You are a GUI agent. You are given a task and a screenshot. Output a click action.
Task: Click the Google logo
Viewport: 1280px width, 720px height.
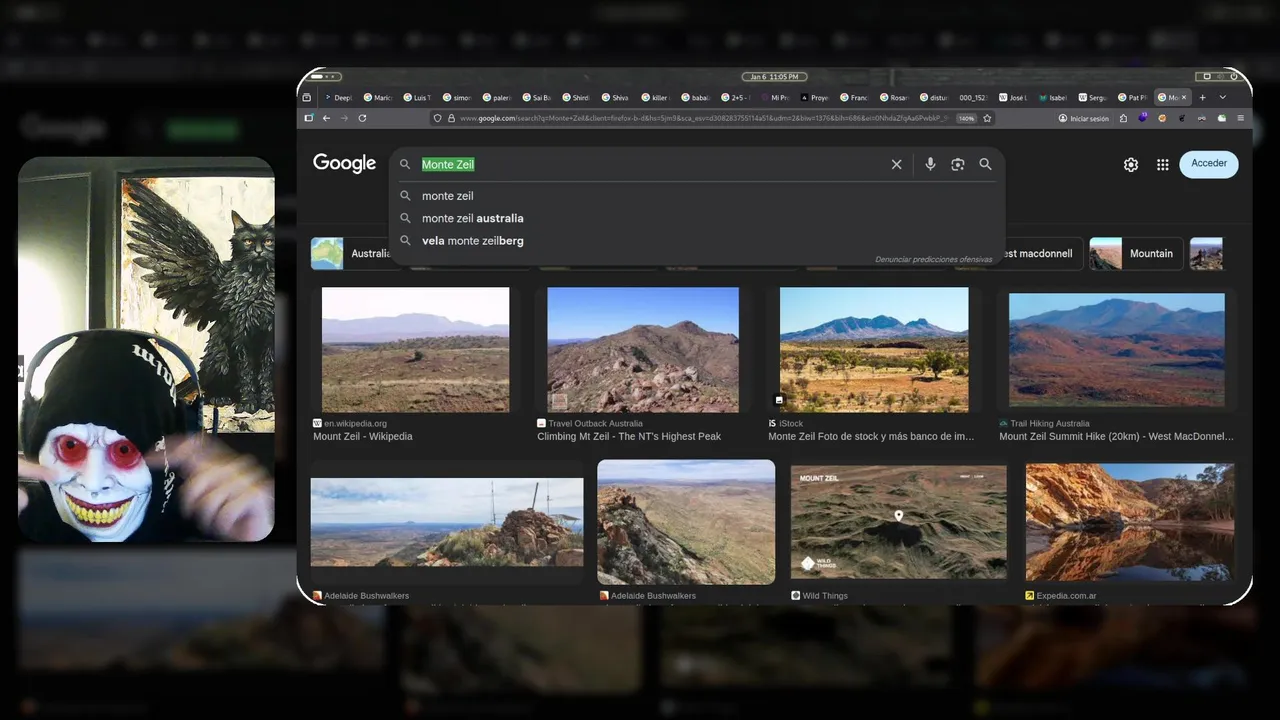(344, 164)
